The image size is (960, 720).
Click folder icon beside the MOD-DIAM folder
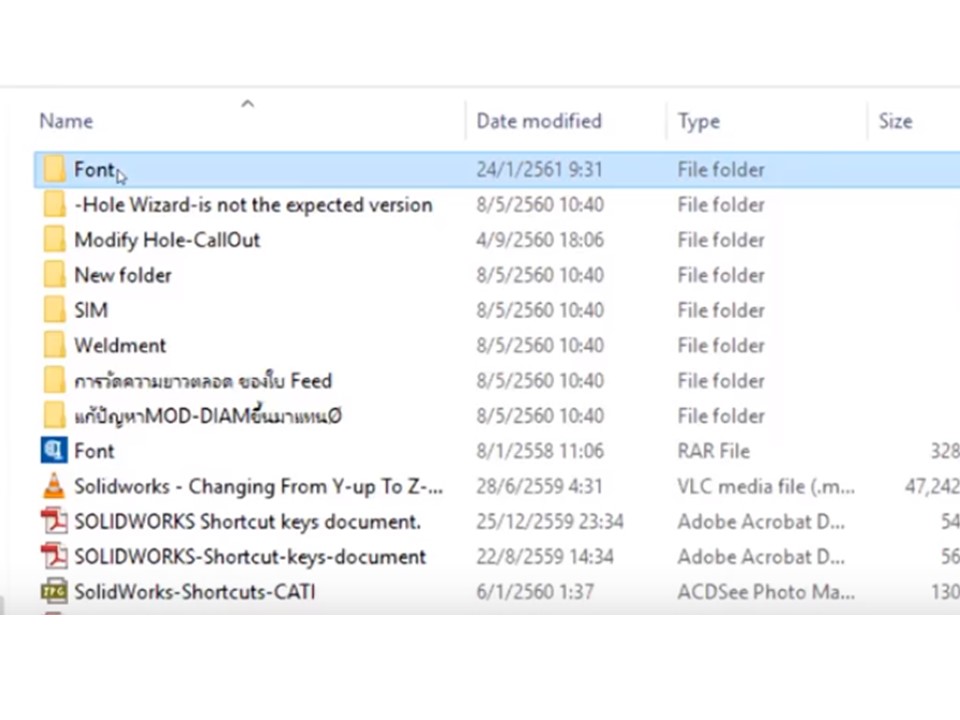[54, 416]
